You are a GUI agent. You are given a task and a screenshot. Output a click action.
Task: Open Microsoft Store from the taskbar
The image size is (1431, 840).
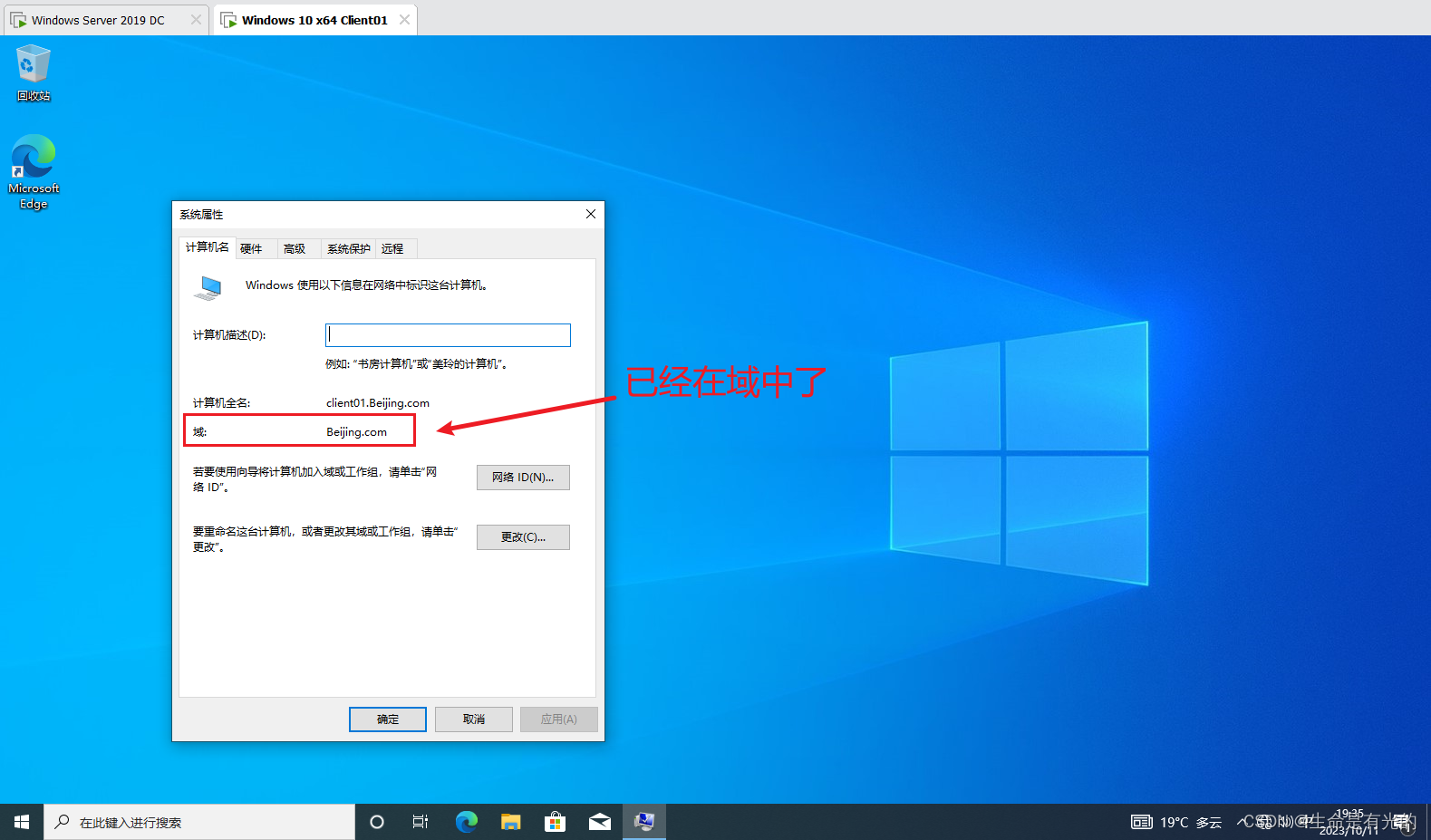click(x=556, y=822)
